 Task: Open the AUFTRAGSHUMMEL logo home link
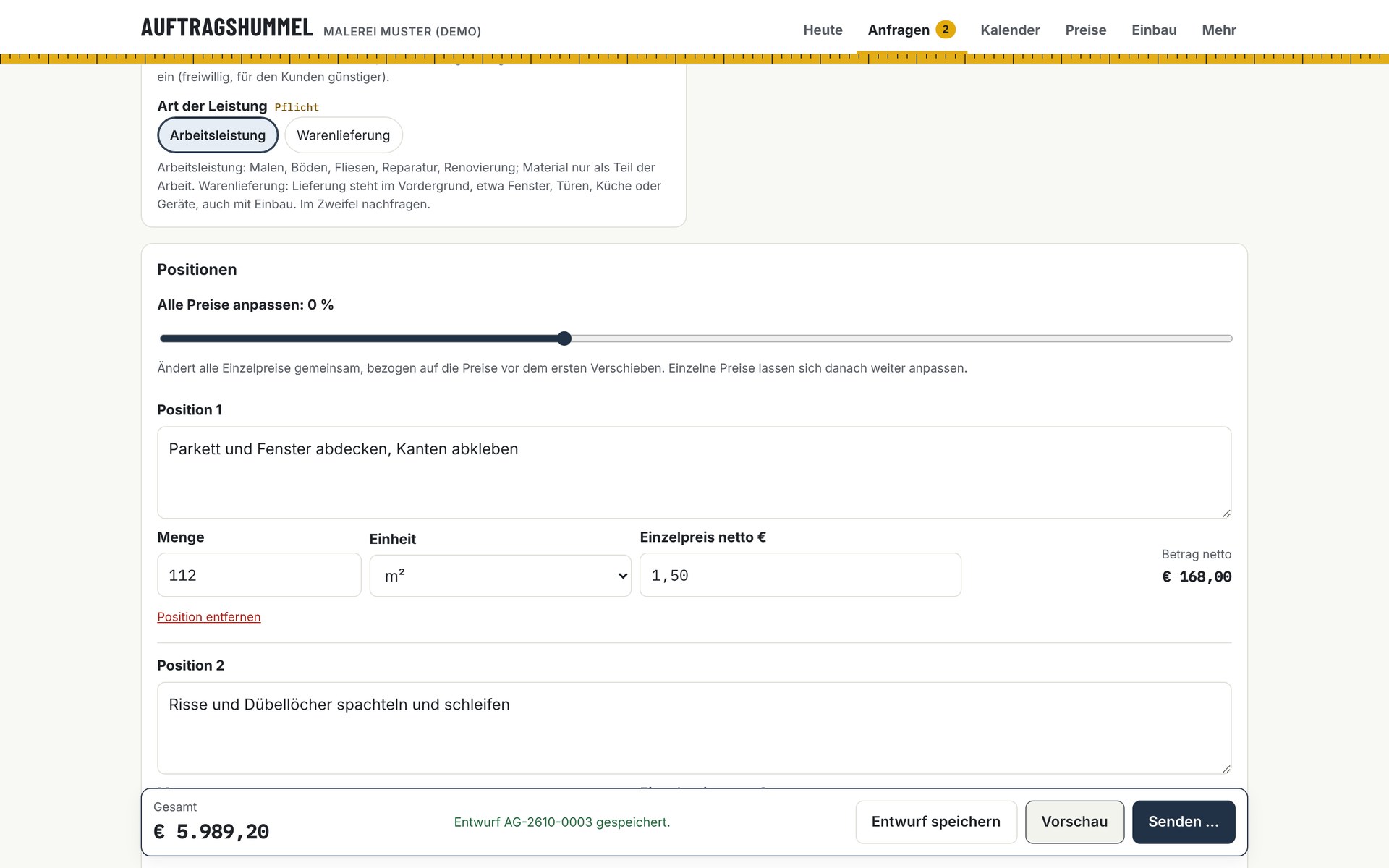(x=226, y=27)
